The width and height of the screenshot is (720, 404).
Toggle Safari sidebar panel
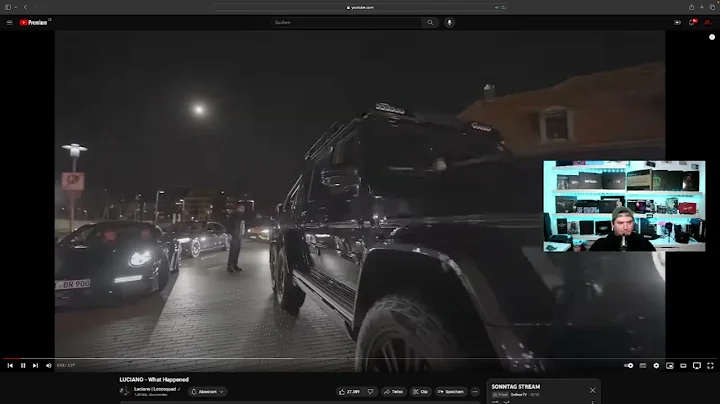[8, 7]
